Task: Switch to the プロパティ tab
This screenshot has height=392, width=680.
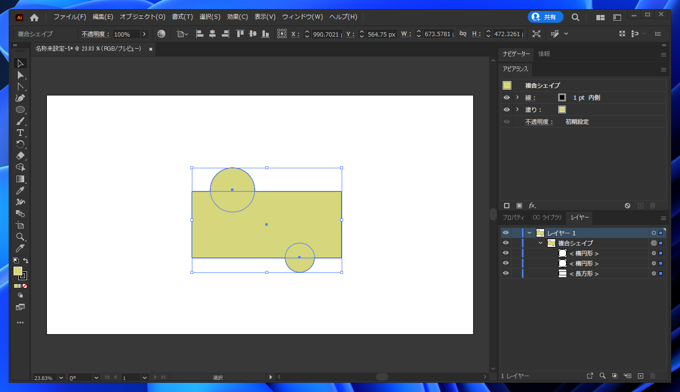Action: [513, 218]
